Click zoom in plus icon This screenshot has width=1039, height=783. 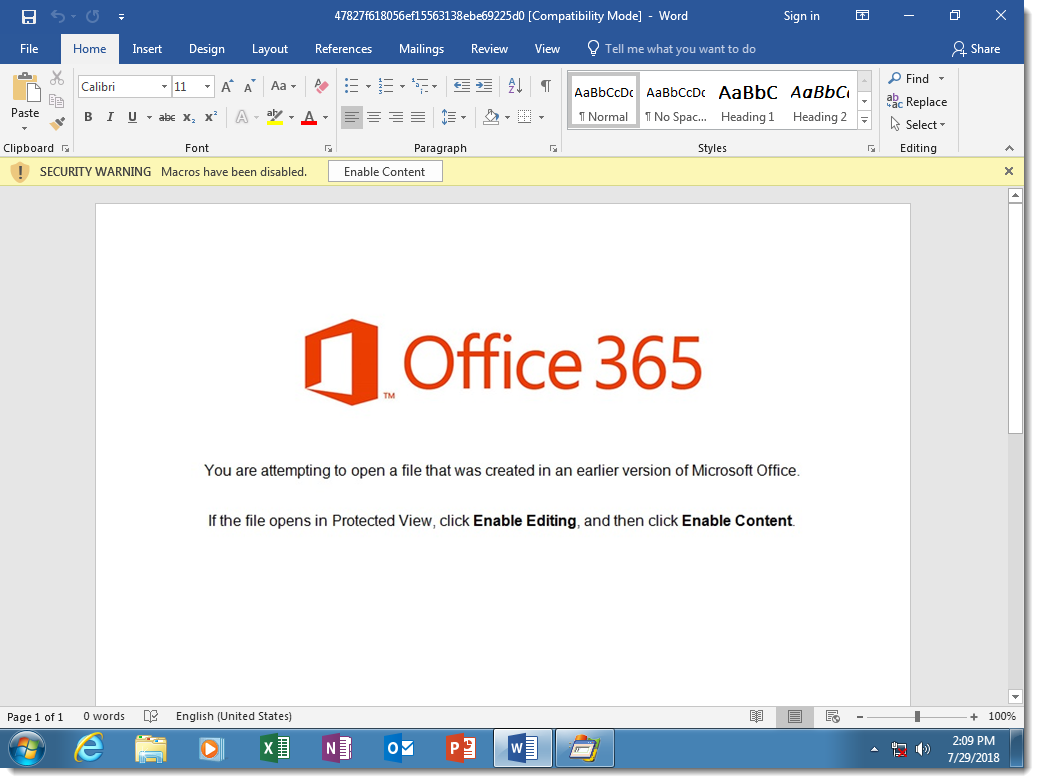coord(974,717)
